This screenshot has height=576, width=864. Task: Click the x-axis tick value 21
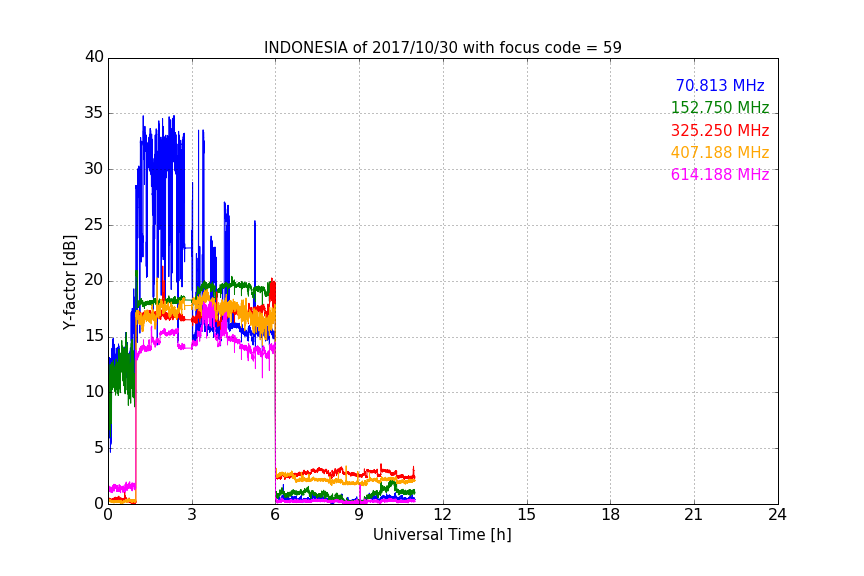click(x=694, y=515)
